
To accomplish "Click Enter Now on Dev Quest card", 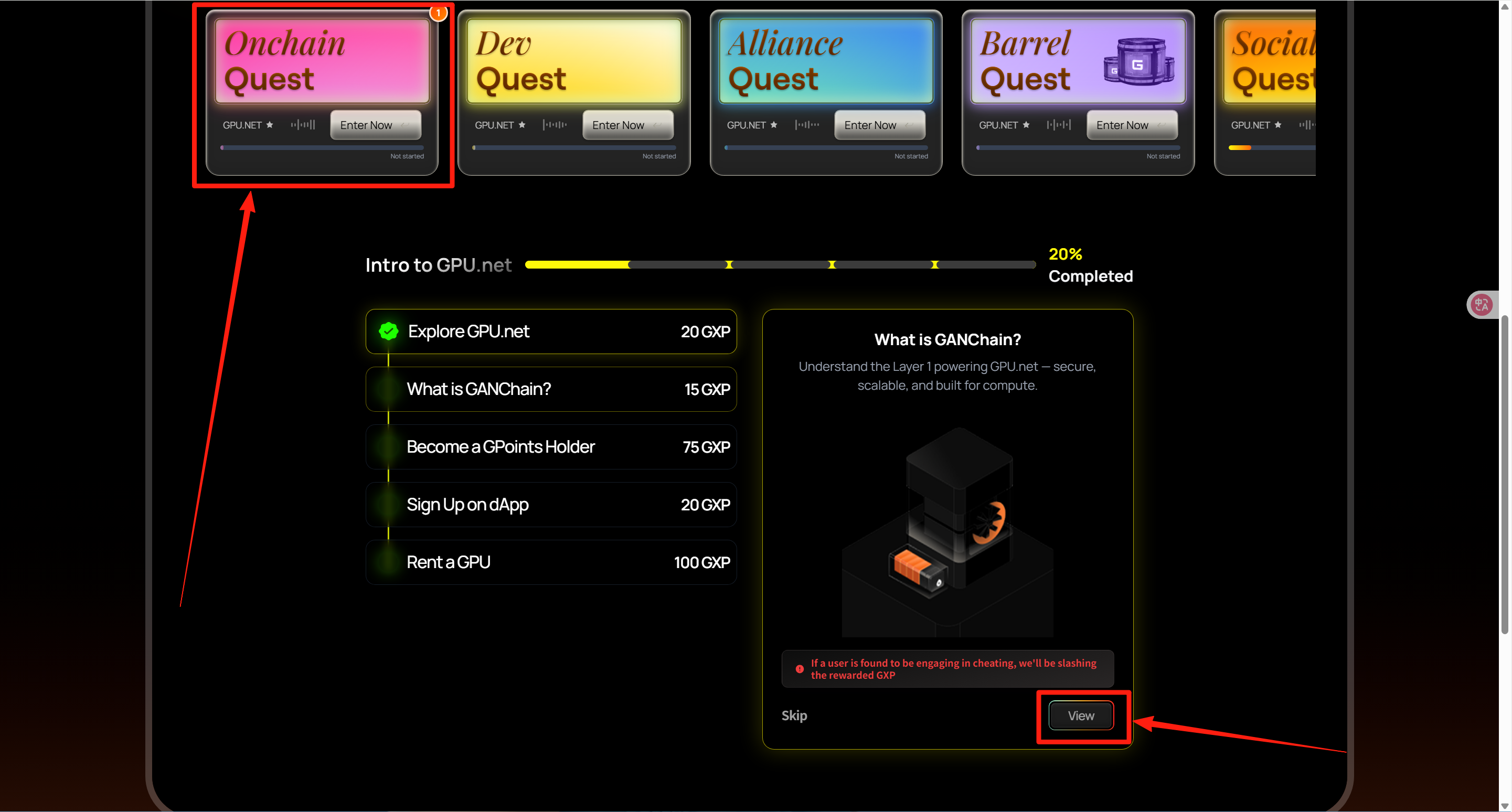I will 627,125.
